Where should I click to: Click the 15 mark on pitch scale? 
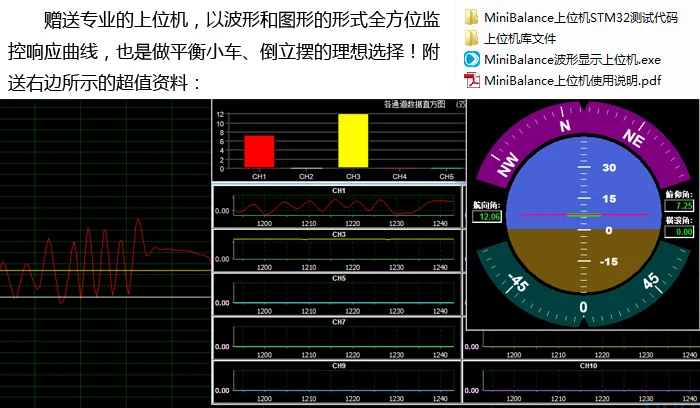(x=609, y=199)
